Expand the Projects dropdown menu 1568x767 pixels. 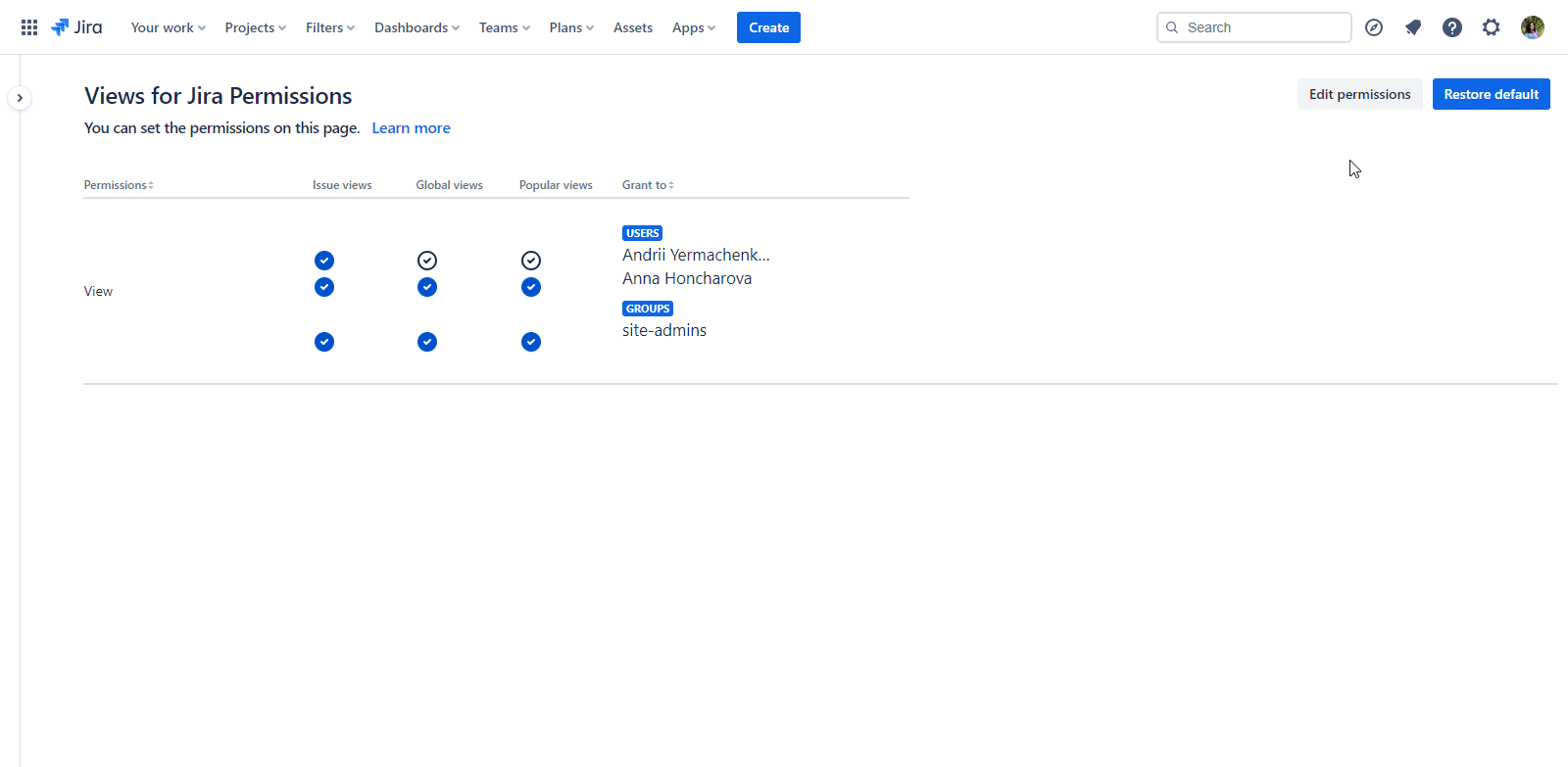(x=255, y=27)
